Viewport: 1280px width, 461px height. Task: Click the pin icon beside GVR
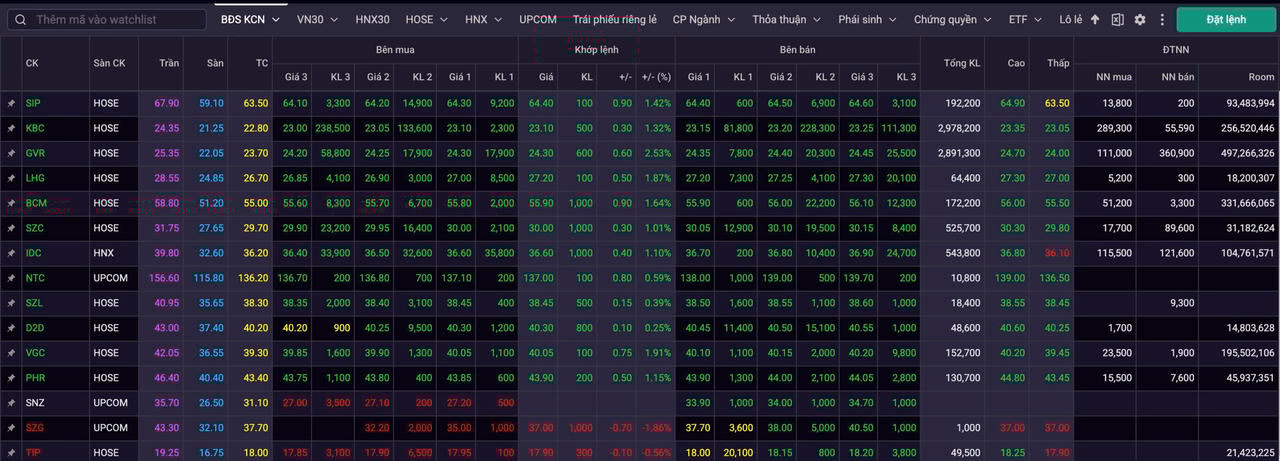(12, 153)
